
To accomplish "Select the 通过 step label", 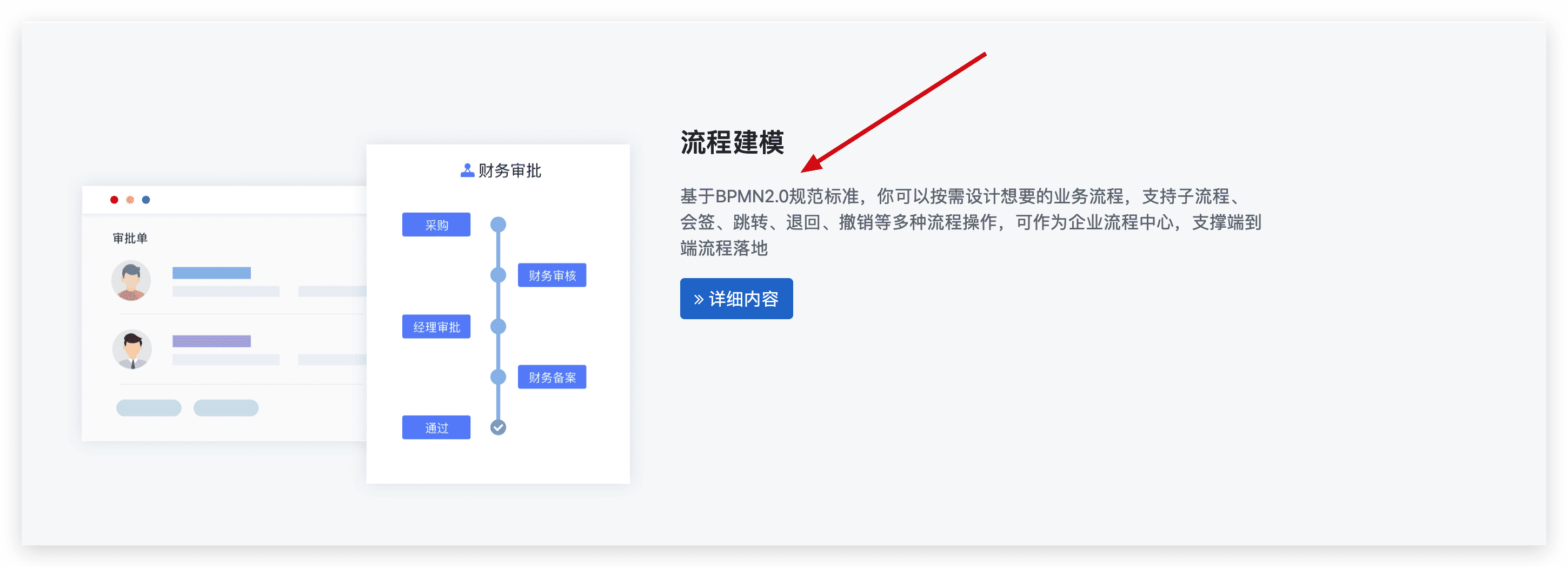I will click(x=436, y=427).
